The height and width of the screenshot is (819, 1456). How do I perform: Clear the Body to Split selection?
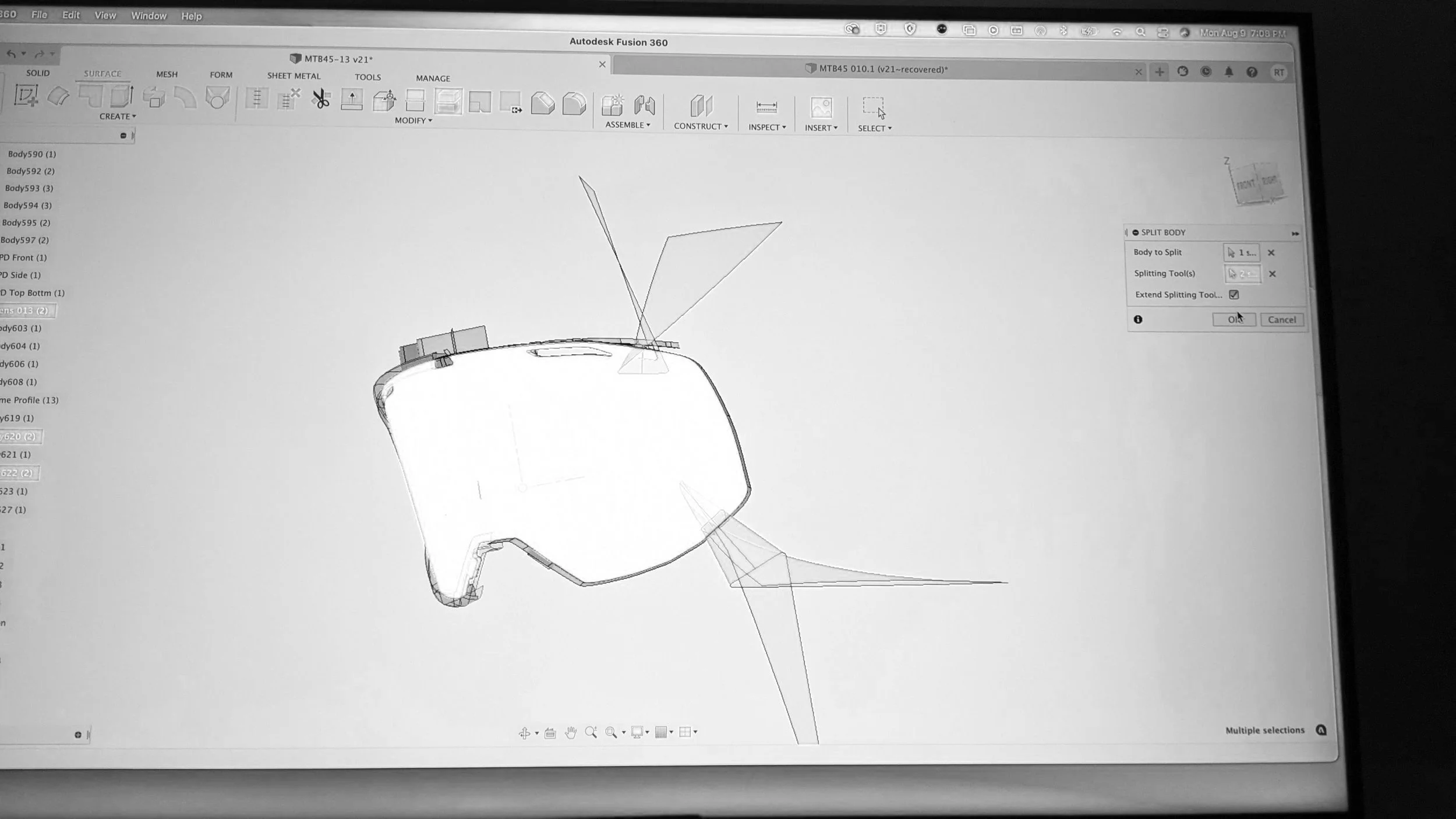pos(1271,253)
